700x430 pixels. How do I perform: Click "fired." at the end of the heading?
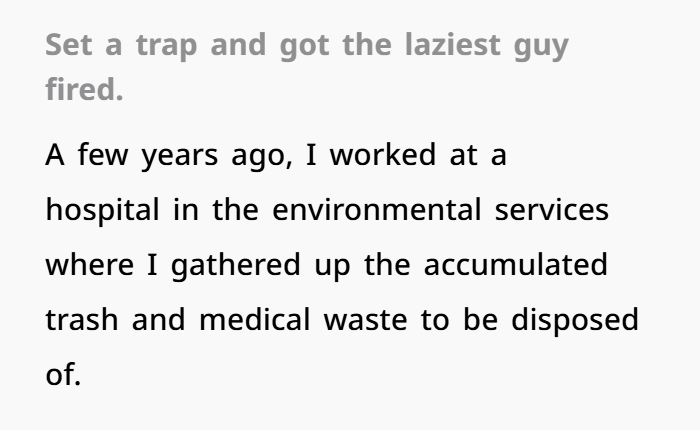pyautogui.click(x=84, y=89)
